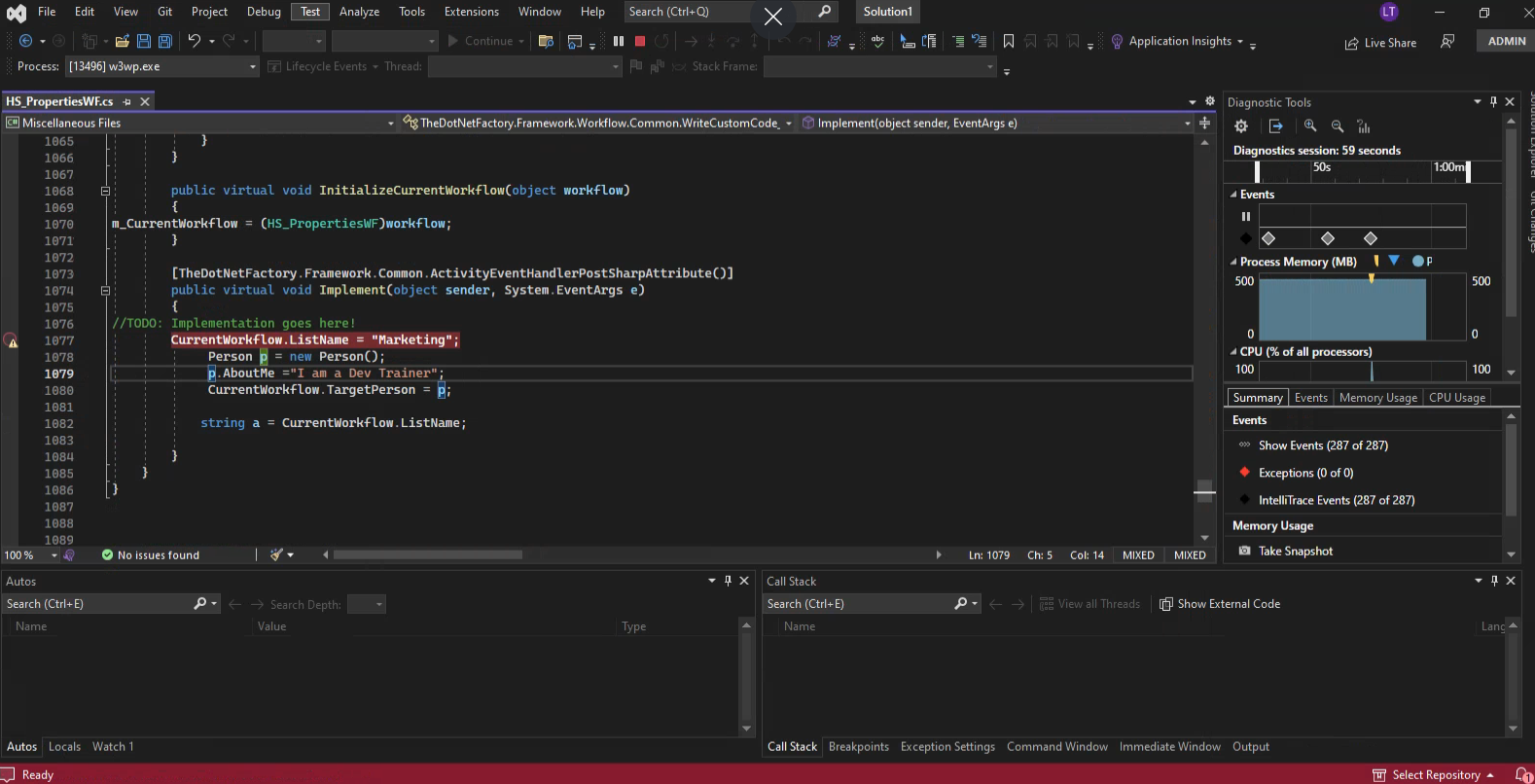Open notifications bell in the status bar
Image resolution: width=1535 pixels, height=784 pixels.
point(1523,774)
